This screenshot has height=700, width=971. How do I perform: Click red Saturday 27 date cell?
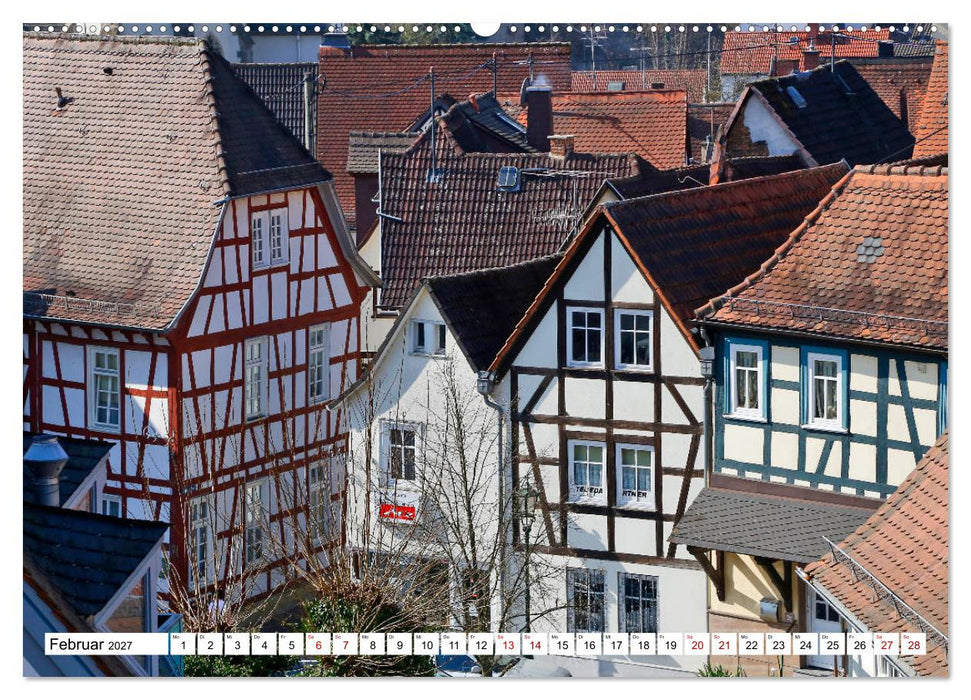(x=887, y=644)
